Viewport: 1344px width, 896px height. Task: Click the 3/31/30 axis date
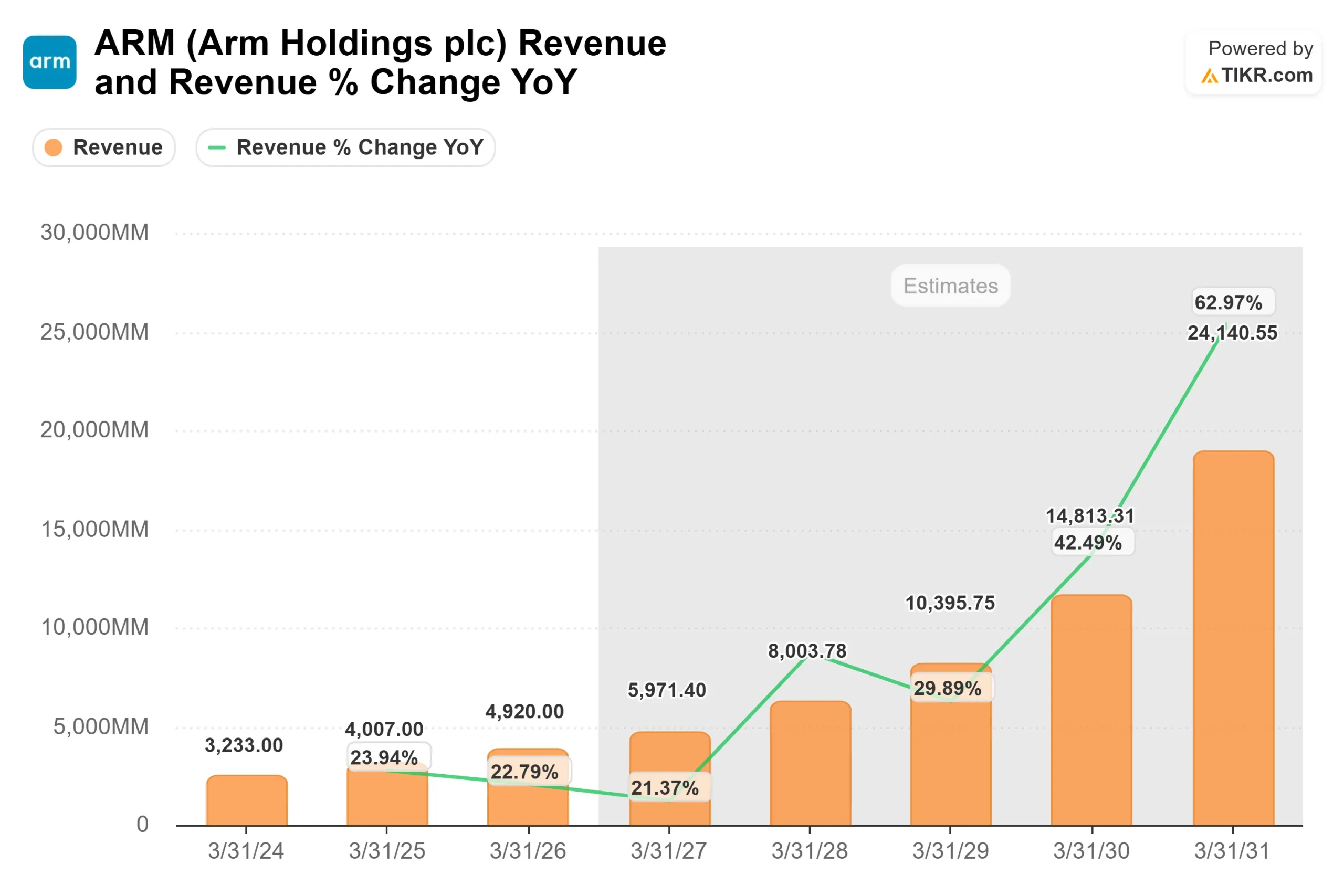tap(1091, 851)
